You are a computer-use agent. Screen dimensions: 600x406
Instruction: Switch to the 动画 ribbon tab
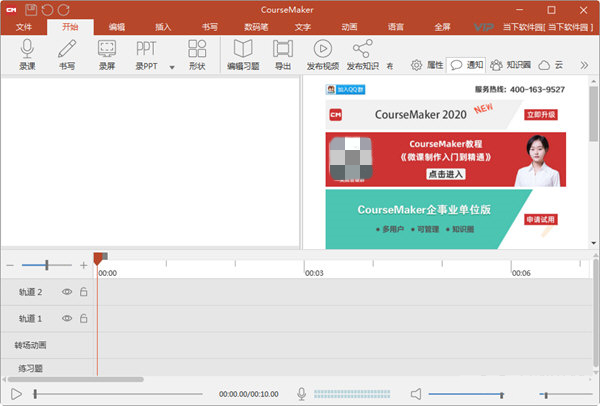(x=348, y=27)
